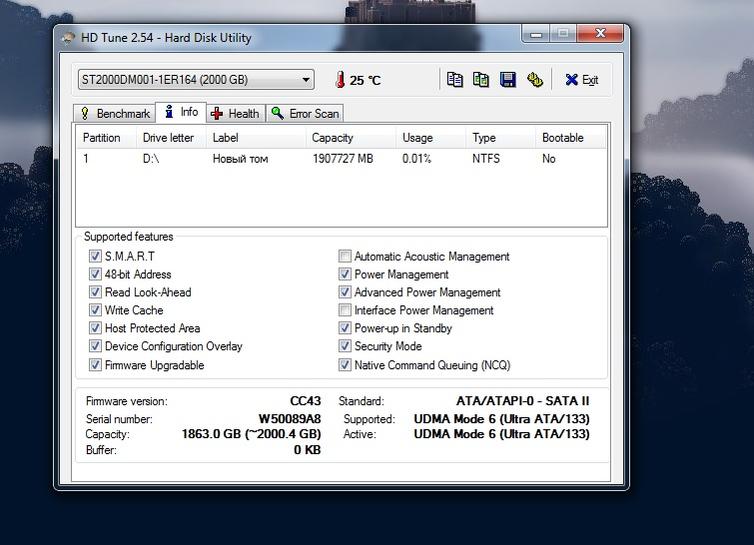The height and width of the screenshot is (545, 754).
Task: Toggle the Power Management checkbox
Action: pyautogui.click(x=345, y=274)
